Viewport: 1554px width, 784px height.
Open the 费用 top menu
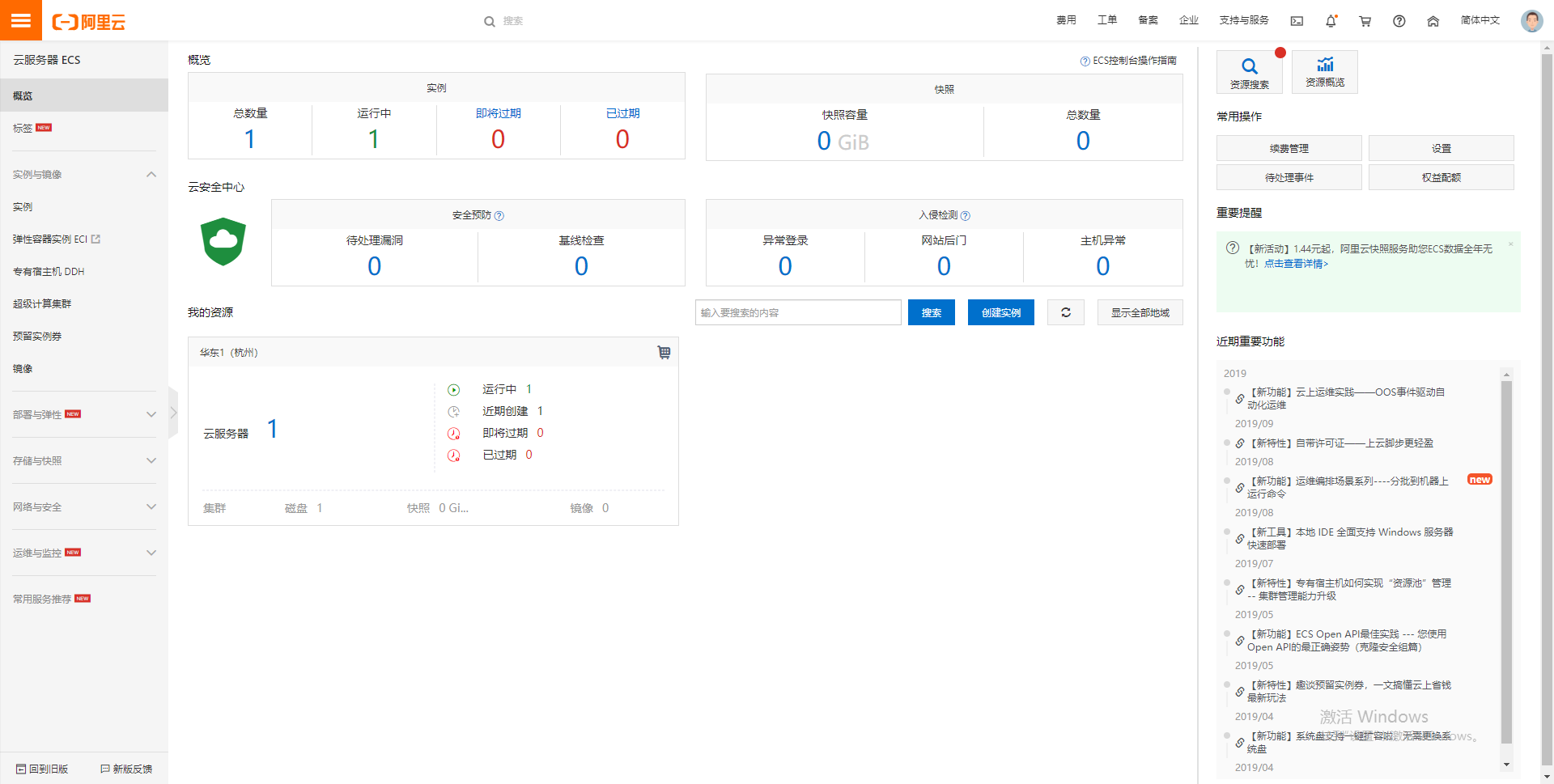(1066, 20)
